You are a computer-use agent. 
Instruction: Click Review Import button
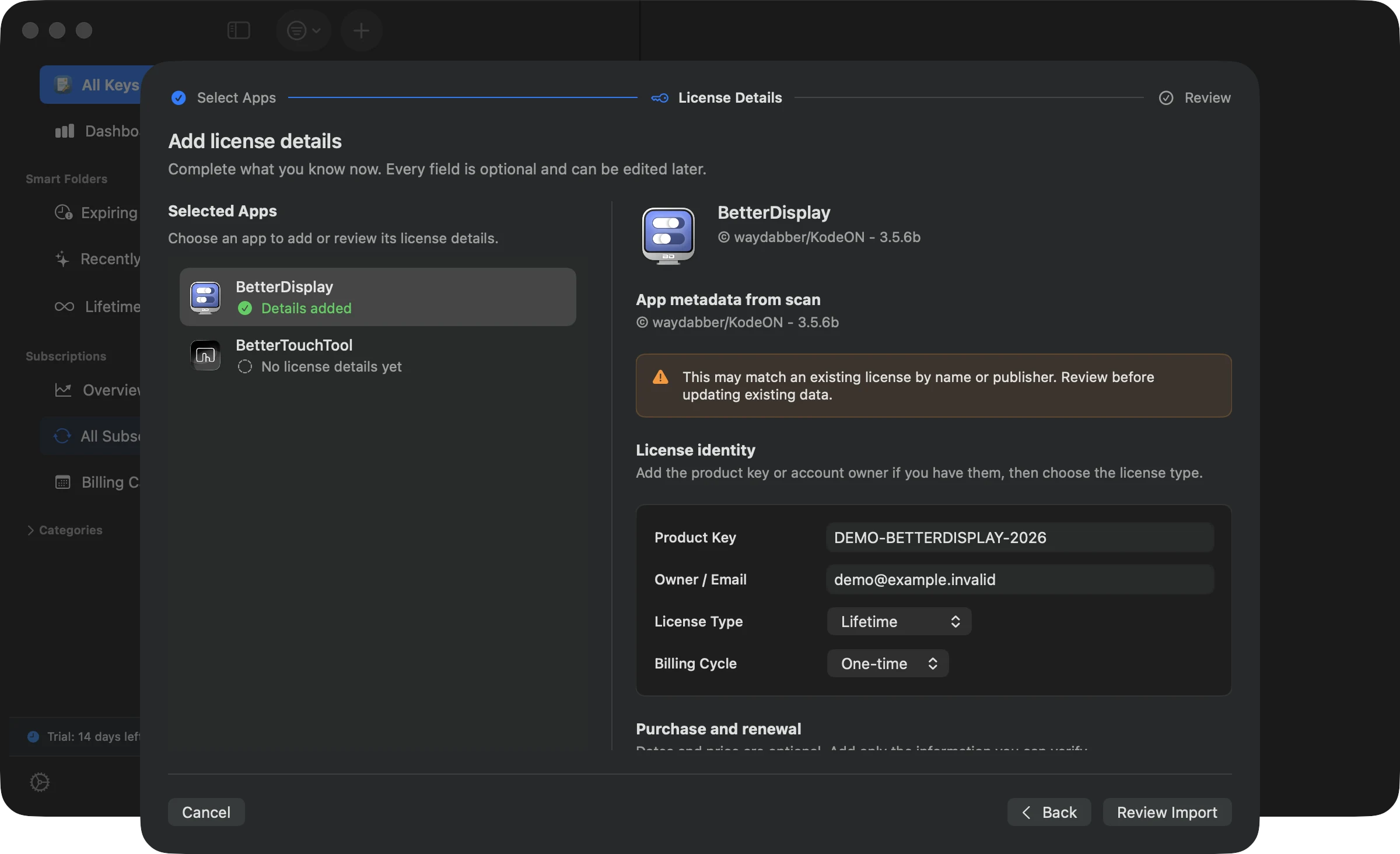tap(1167, 812)
